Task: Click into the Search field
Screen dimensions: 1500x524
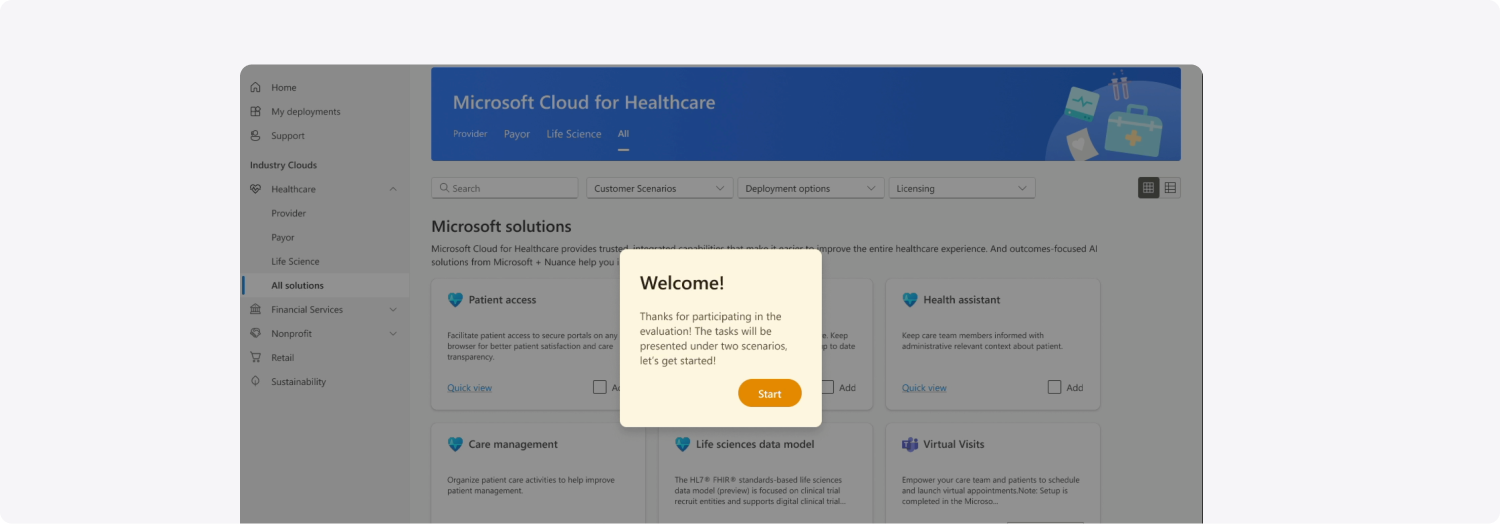Action: point(505,188)
